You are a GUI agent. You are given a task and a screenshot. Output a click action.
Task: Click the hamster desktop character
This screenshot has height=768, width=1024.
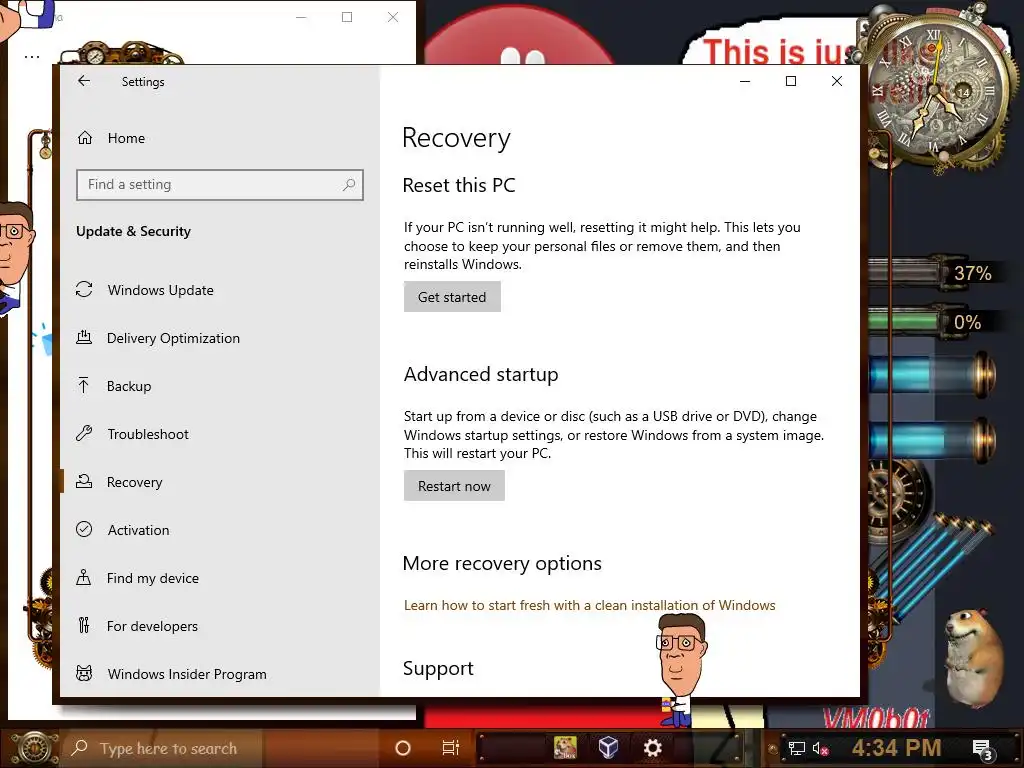(974, 656)
